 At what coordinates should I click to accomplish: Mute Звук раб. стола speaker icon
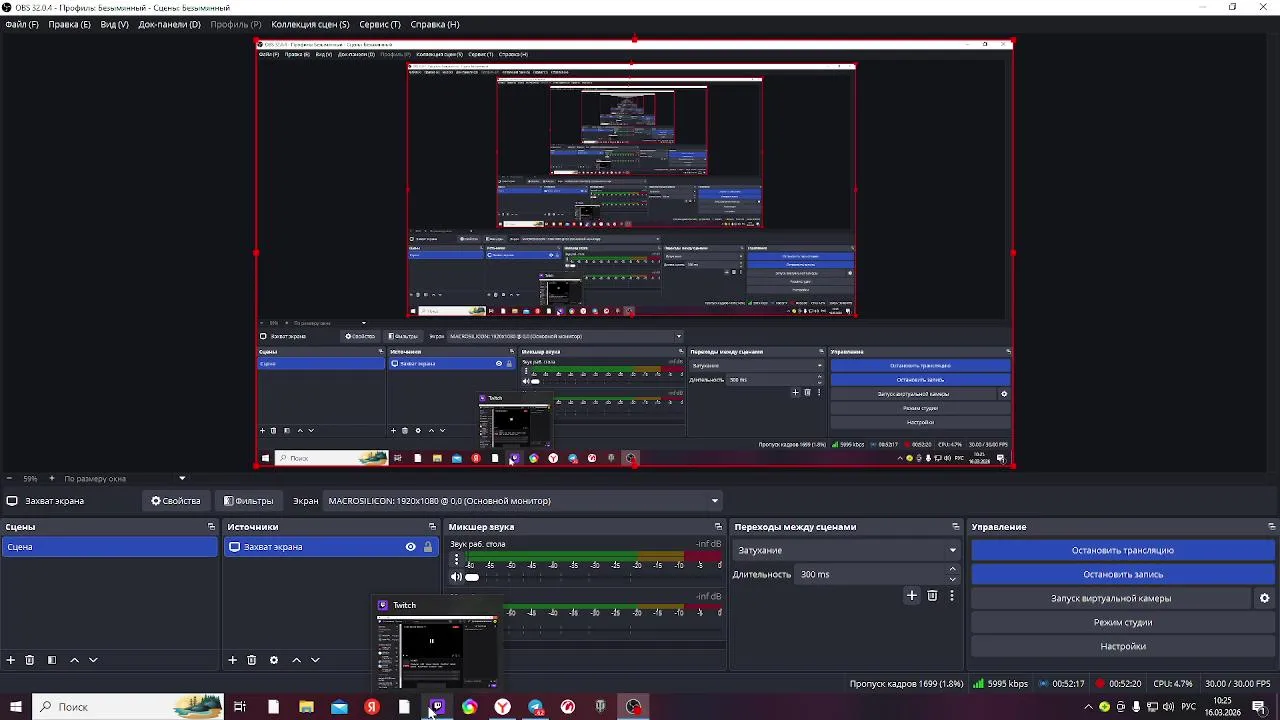click(x=456, y=577)
